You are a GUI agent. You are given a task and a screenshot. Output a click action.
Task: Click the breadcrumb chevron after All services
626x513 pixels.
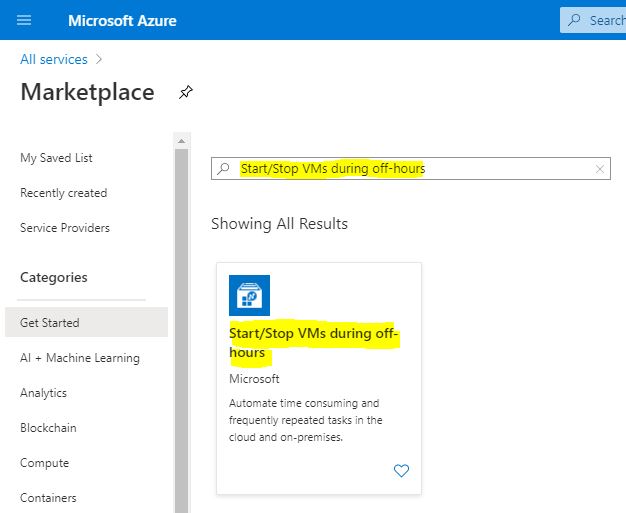coord(99,59)
